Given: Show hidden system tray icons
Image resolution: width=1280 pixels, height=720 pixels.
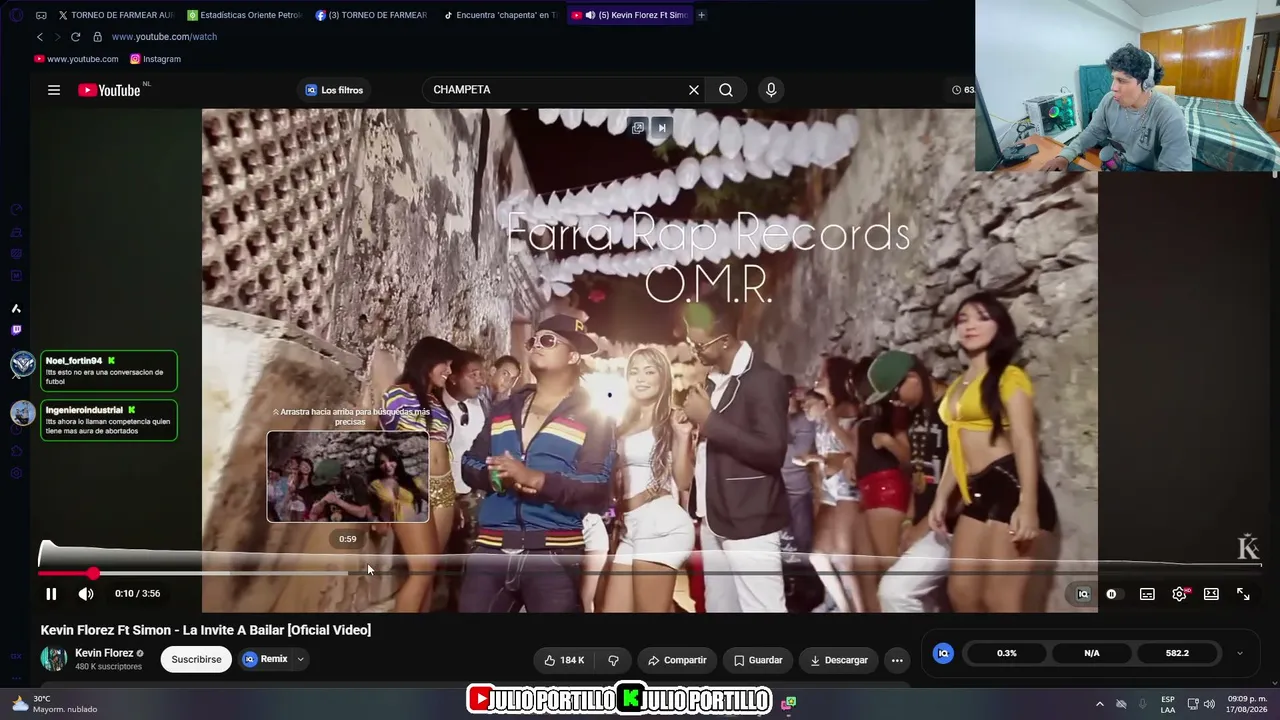Looking at the screenshot, I should pos(1100,704).
